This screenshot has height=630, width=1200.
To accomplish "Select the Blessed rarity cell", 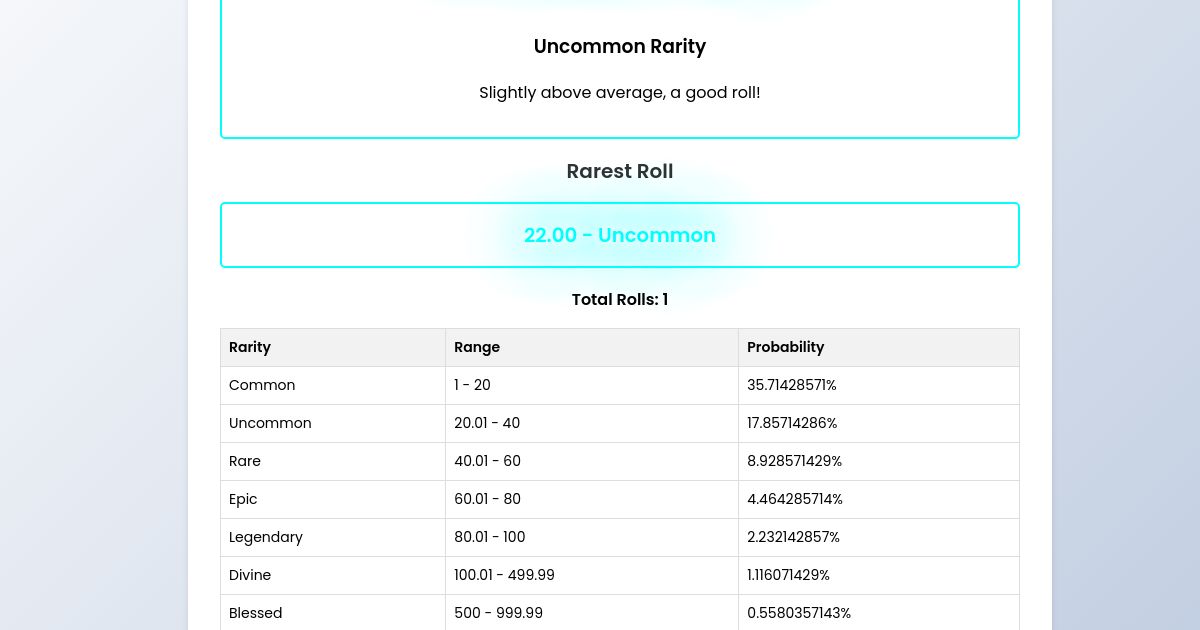I will [256, 613].
